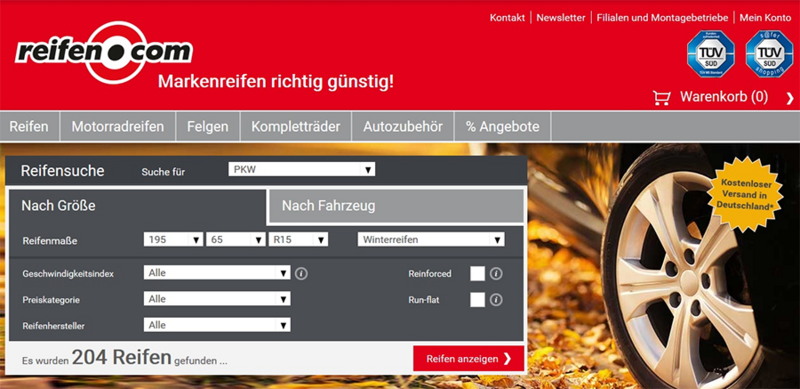Click the Kostenloser Versand badge
800x389 pixels.
(x=745, y=194)
